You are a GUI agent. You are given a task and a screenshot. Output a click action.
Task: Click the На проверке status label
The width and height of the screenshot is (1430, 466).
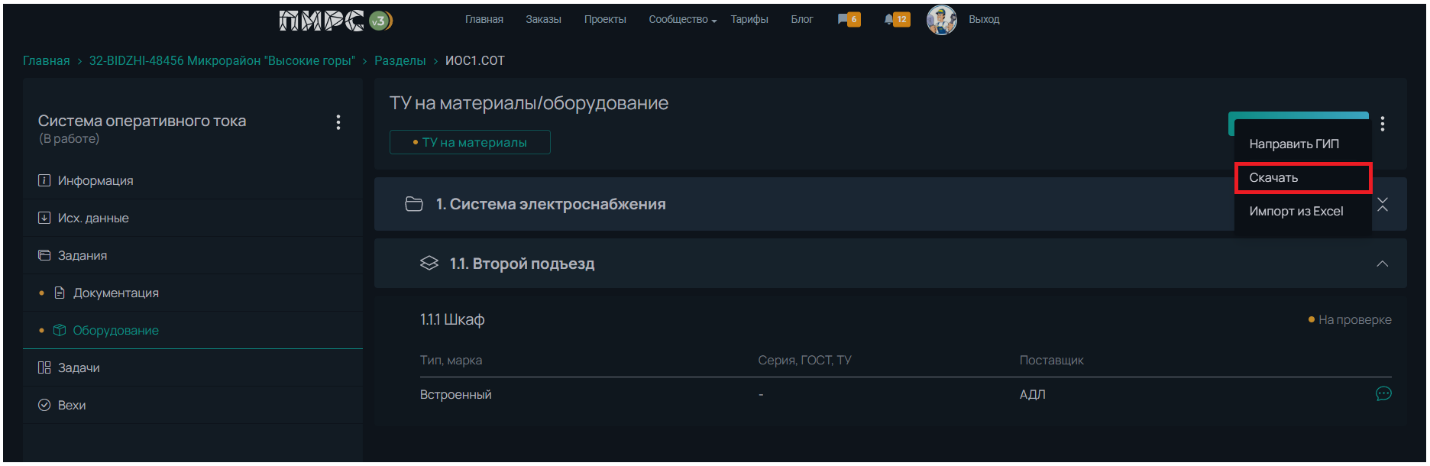pos(1349,320)
